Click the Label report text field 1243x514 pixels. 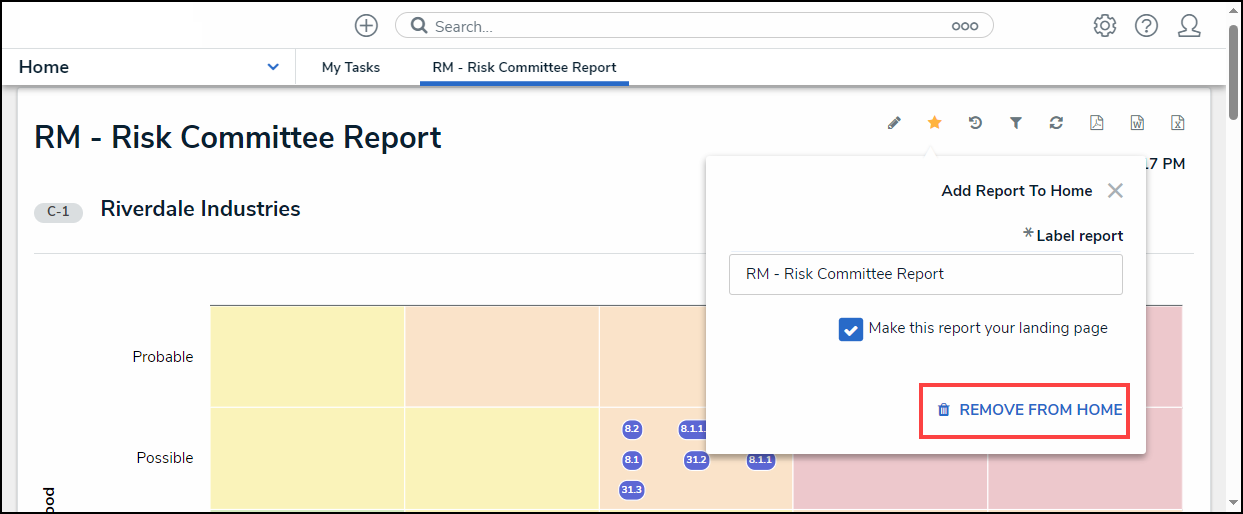[925, 274]
